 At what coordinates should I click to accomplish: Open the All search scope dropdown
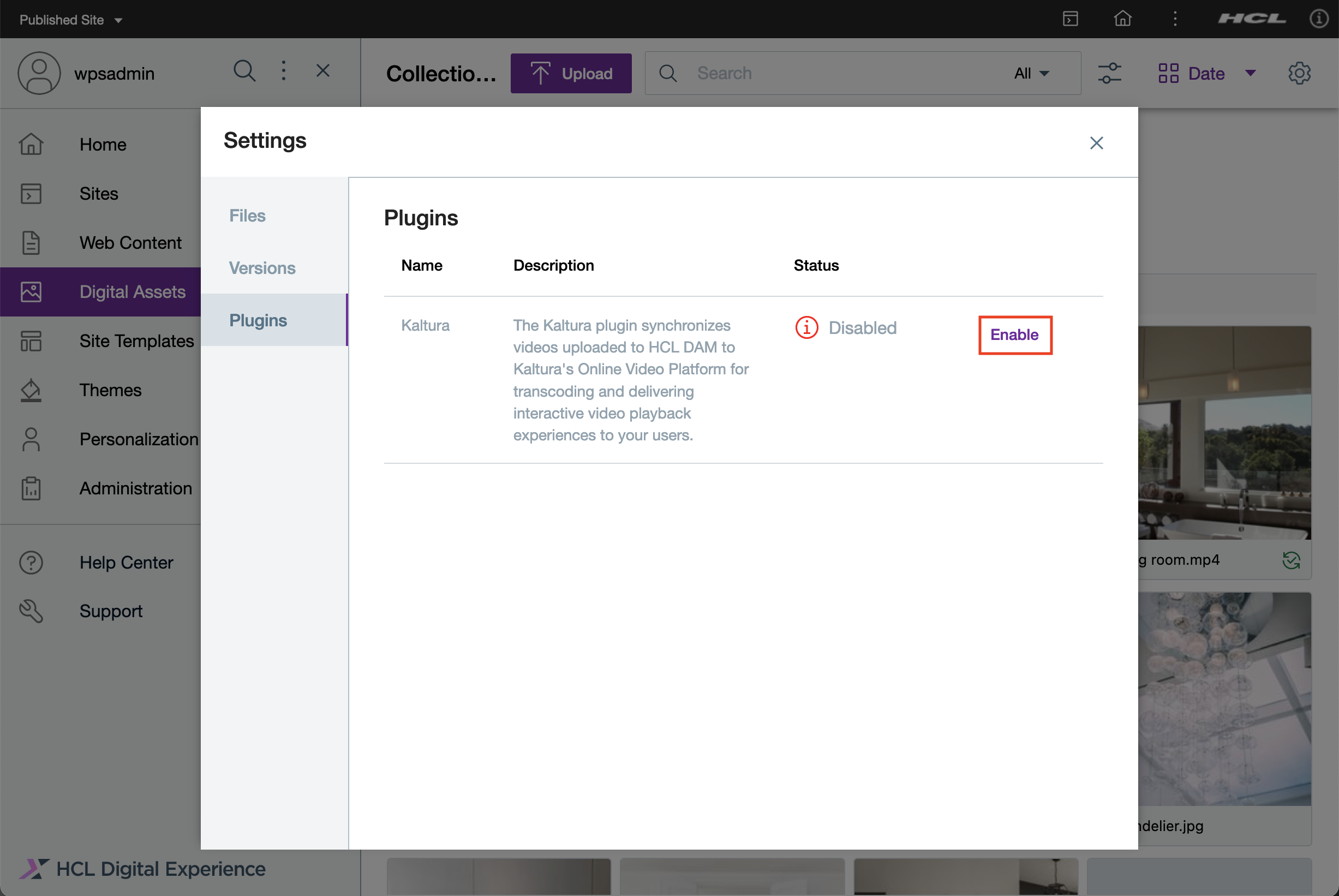1030,73
